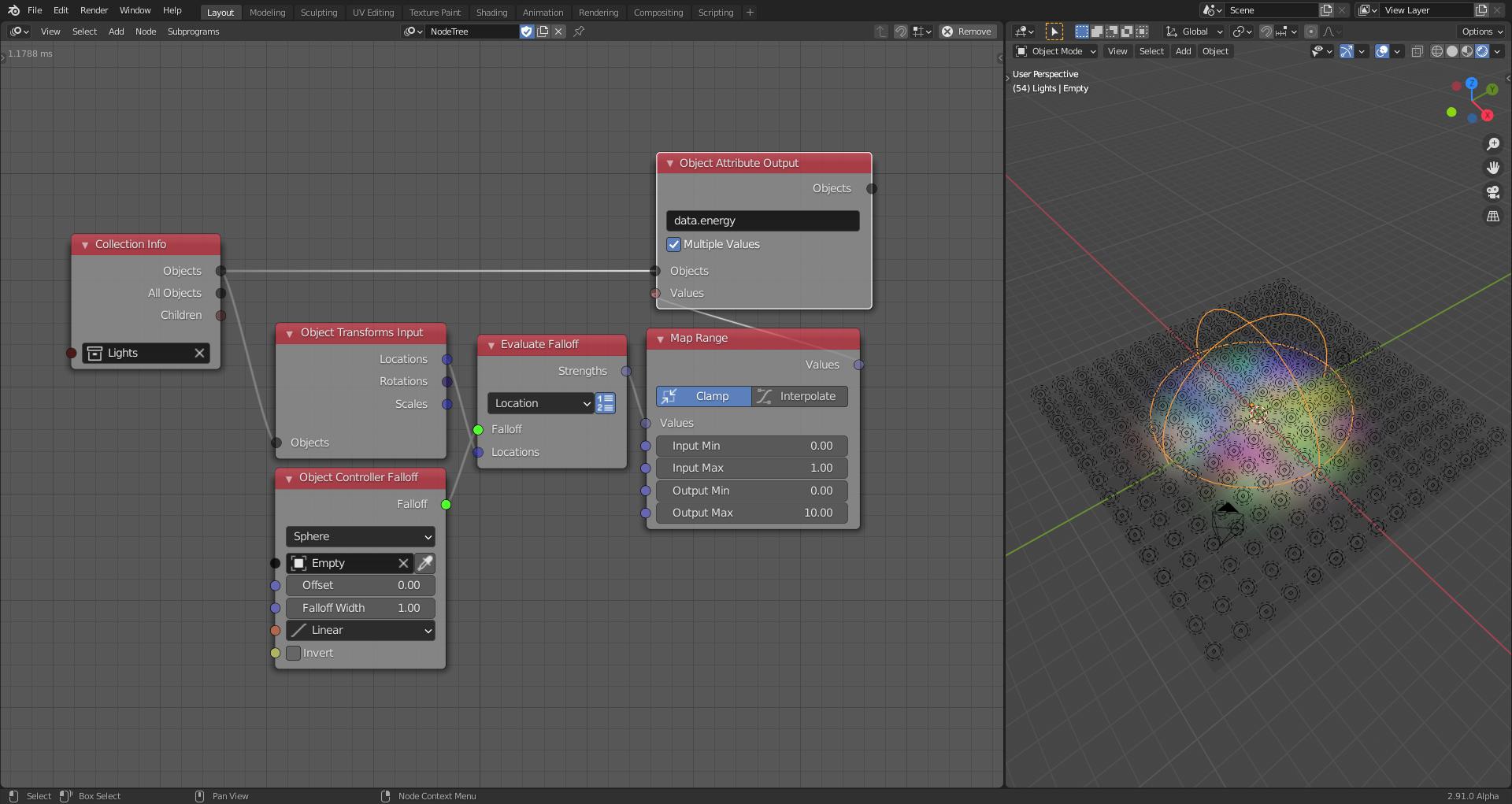Toggle the Multiple Values checkbox
This screenshot has height=804, width=1512.
coord(674,244)
